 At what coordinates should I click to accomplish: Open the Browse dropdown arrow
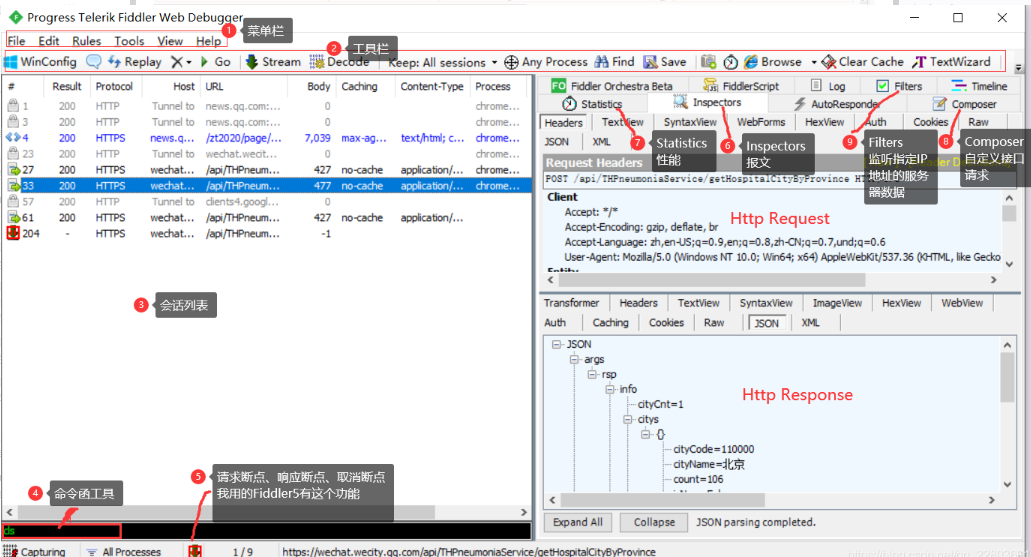point(814,62)
